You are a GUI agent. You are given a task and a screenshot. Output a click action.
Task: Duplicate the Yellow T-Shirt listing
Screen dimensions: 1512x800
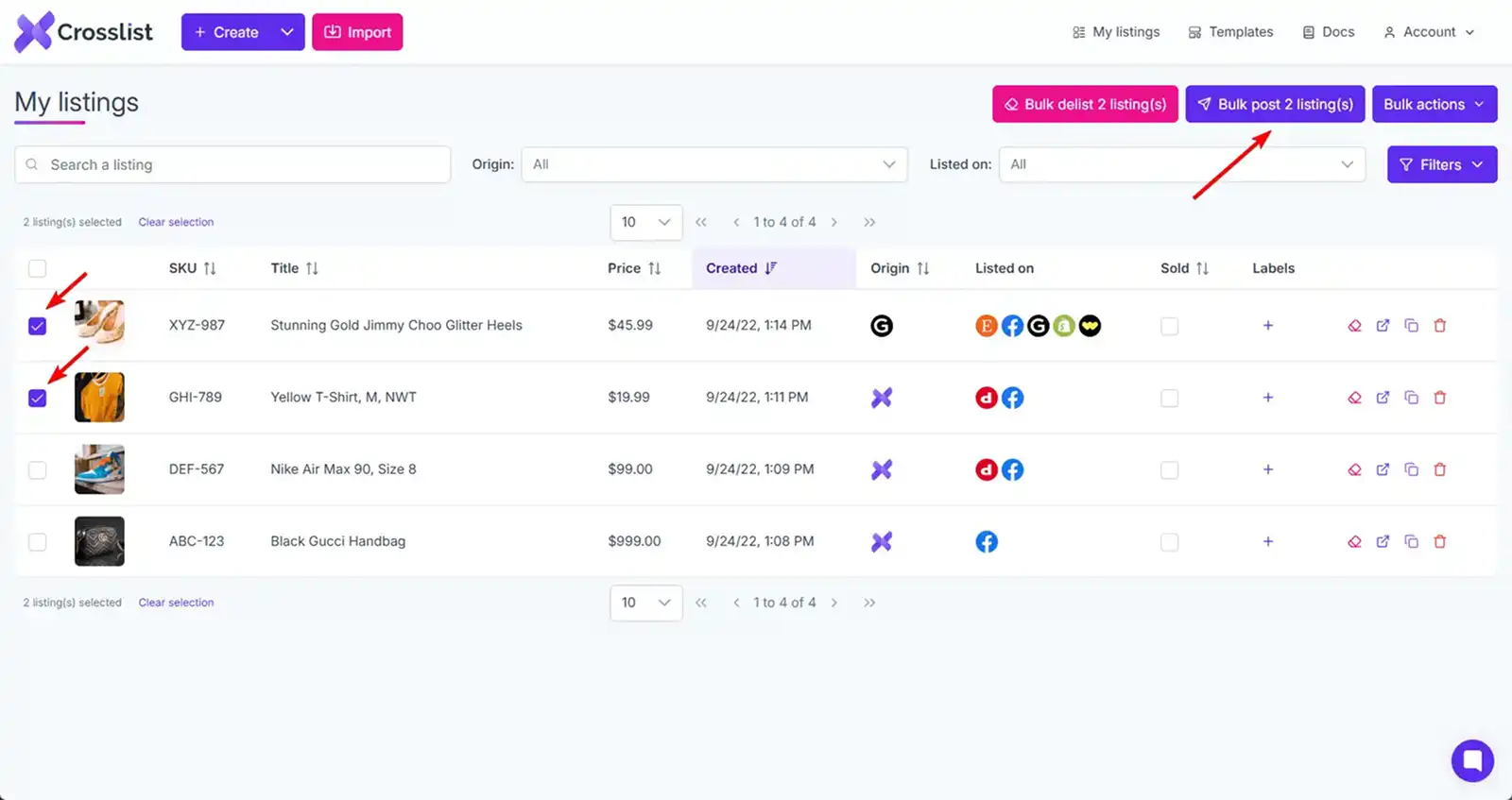[1411, 398]
